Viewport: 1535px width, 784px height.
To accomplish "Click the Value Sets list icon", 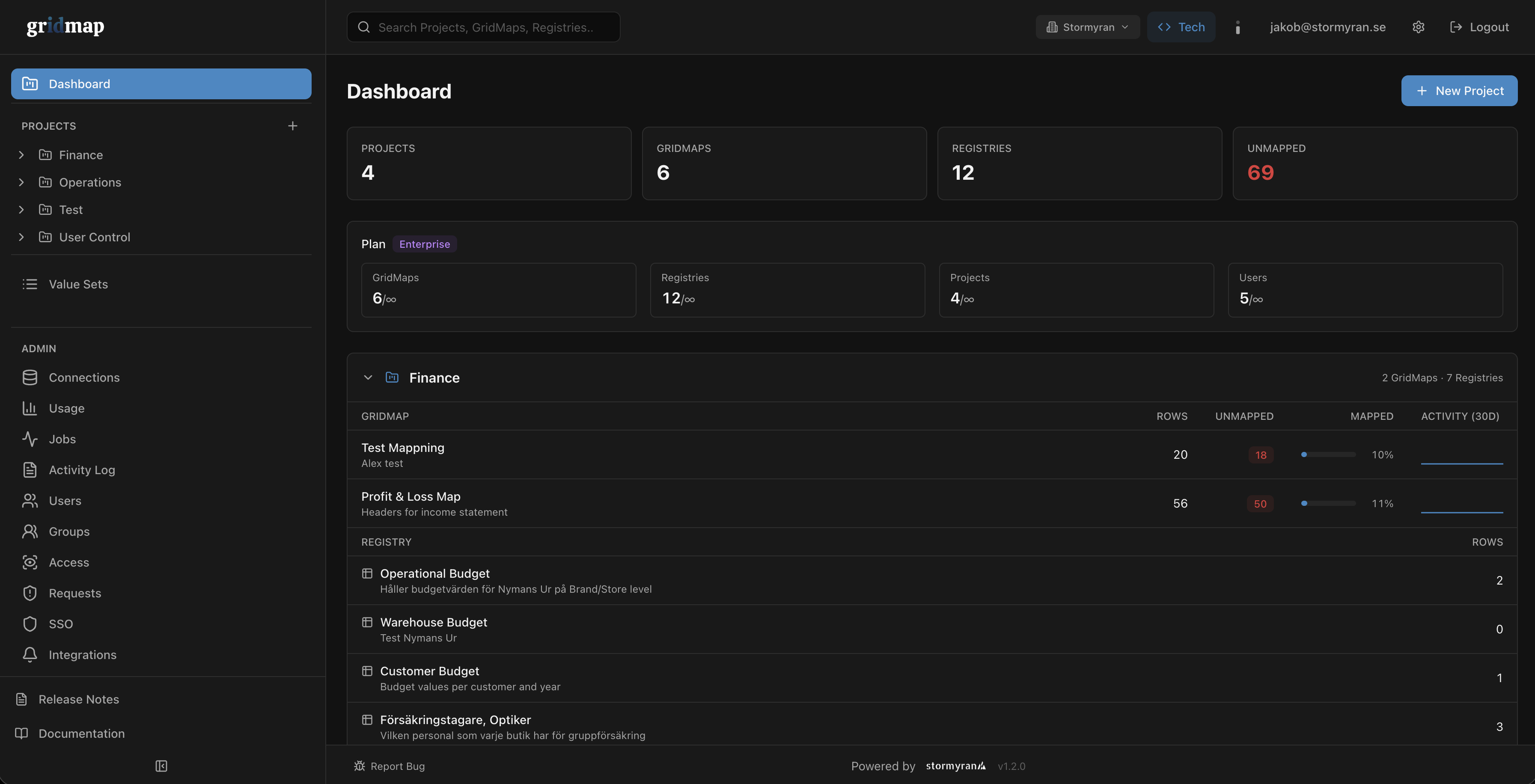I will tap(30, 284).
